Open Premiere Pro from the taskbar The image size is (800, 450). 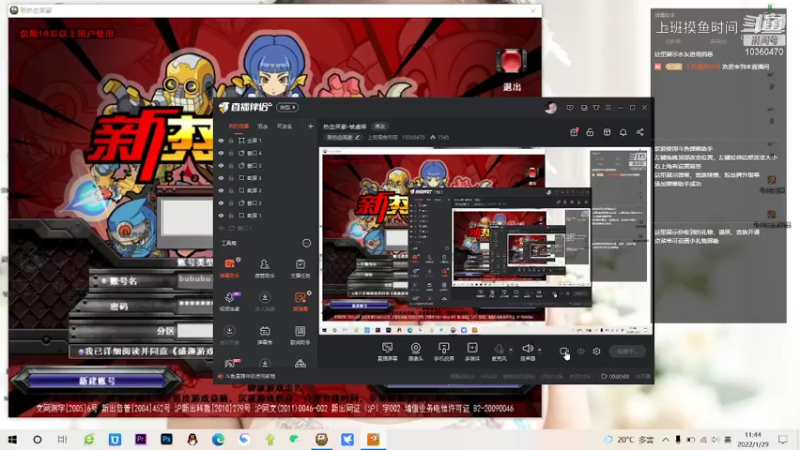click(141, 439)
